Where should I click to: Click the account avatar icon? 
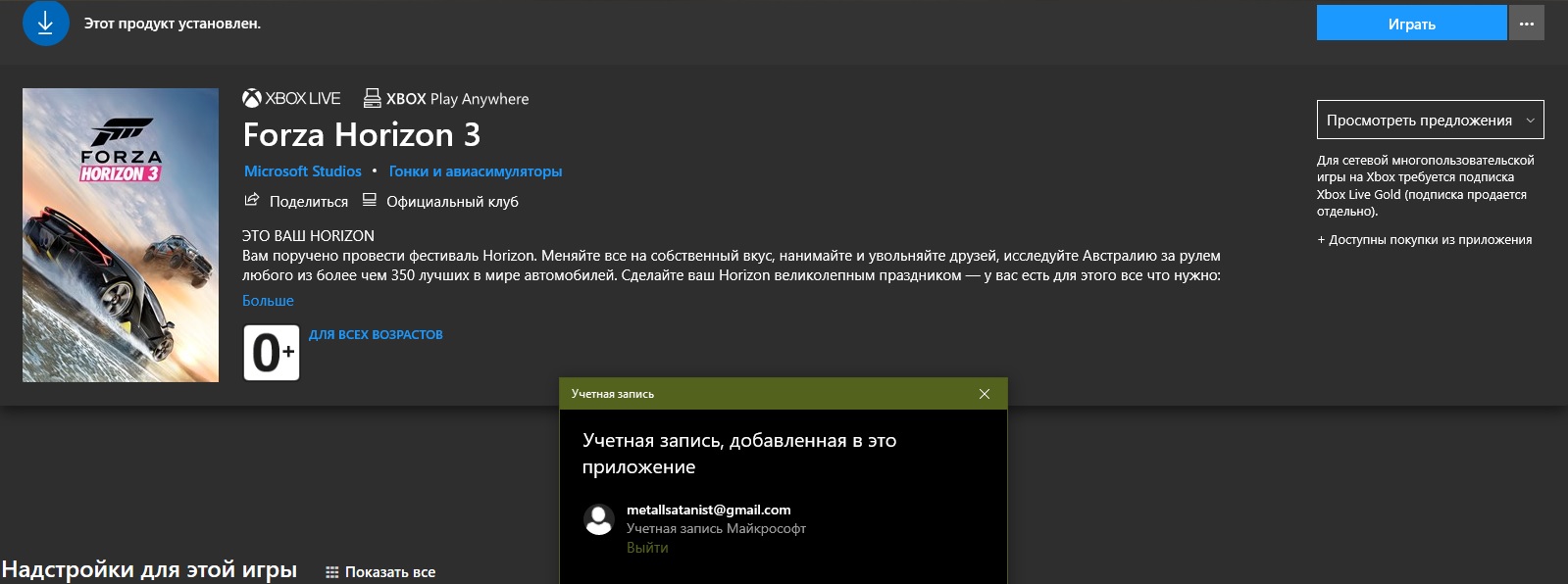click(599, 519)
